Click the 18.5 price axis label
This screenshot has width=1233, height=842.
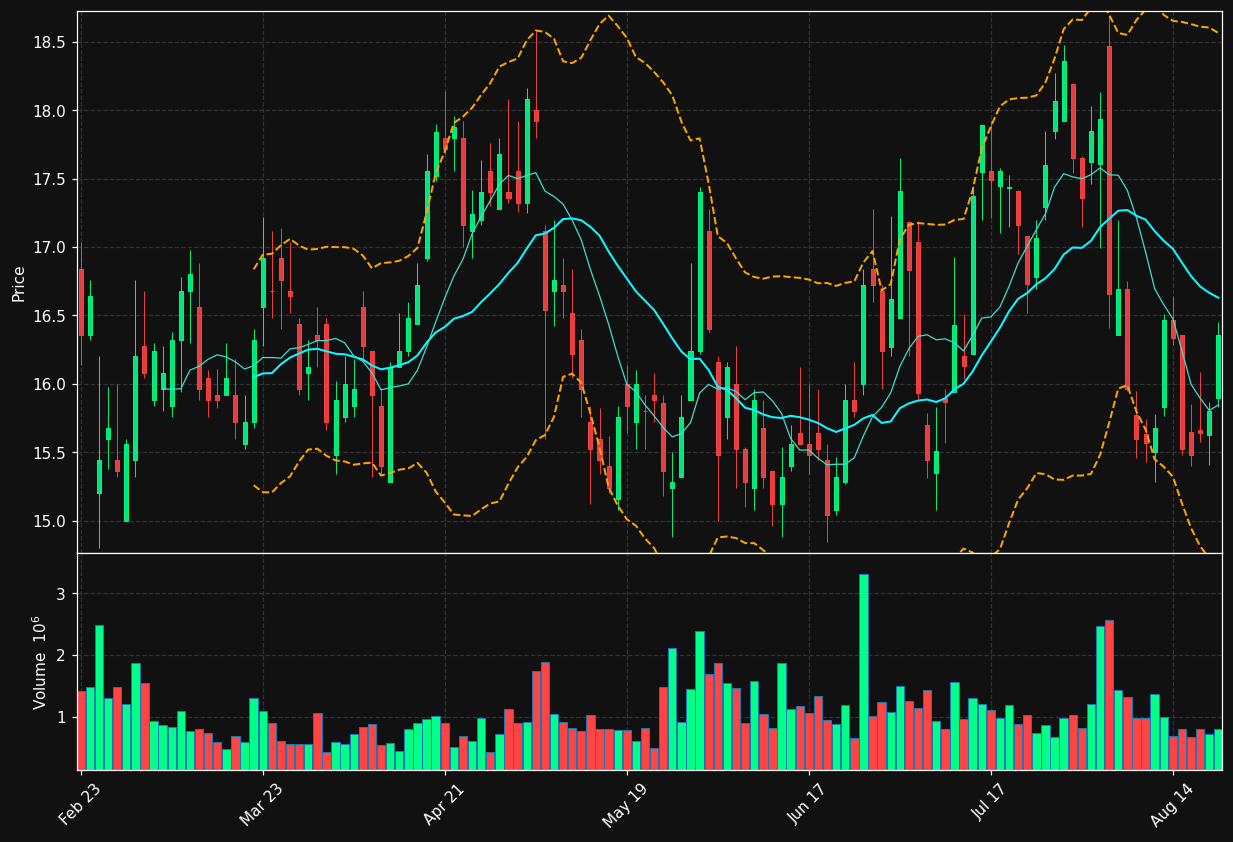tap(50, 43)
